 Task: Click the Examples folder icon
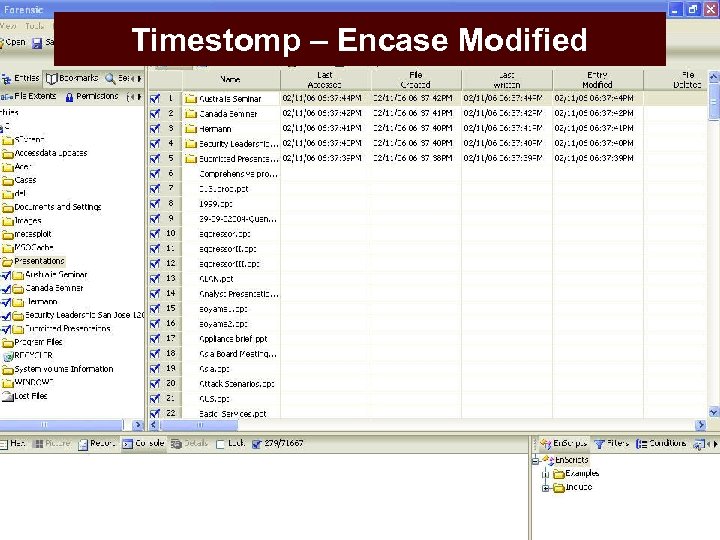[559, 474]
